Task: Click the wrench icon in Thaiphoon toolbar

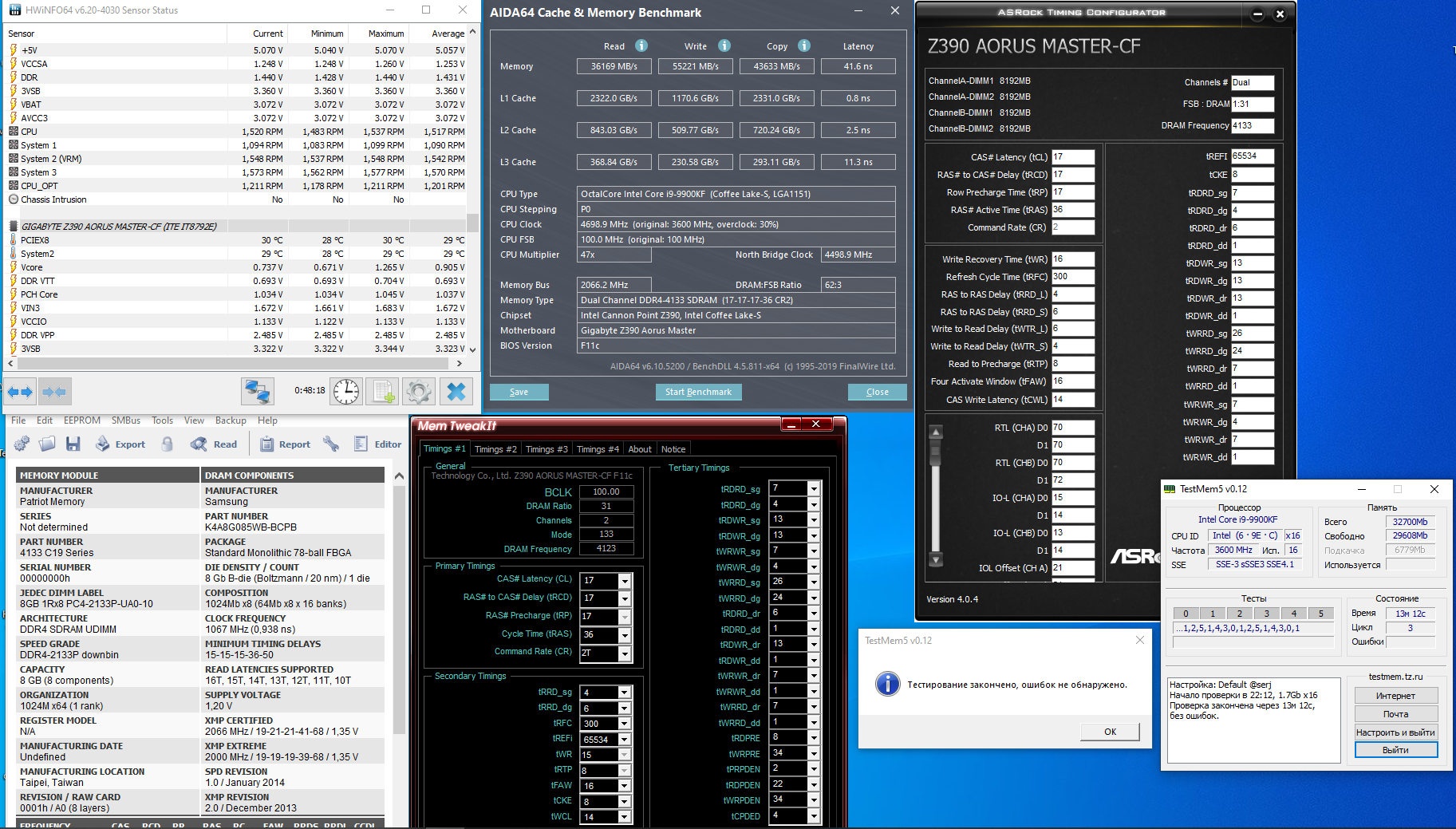Action: (331, 444)
